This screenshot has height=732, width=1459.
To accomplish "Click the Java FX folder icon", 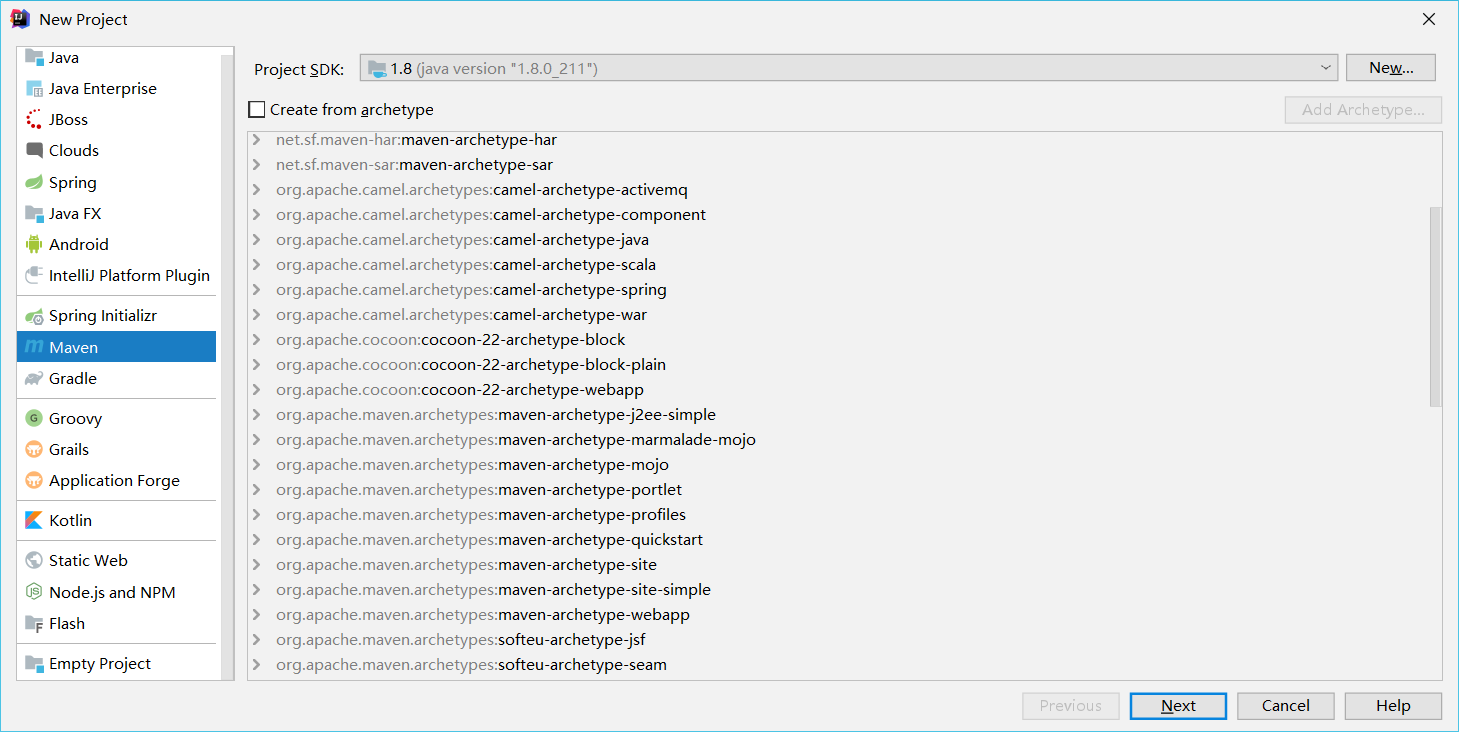I will [x=34, y=213].
